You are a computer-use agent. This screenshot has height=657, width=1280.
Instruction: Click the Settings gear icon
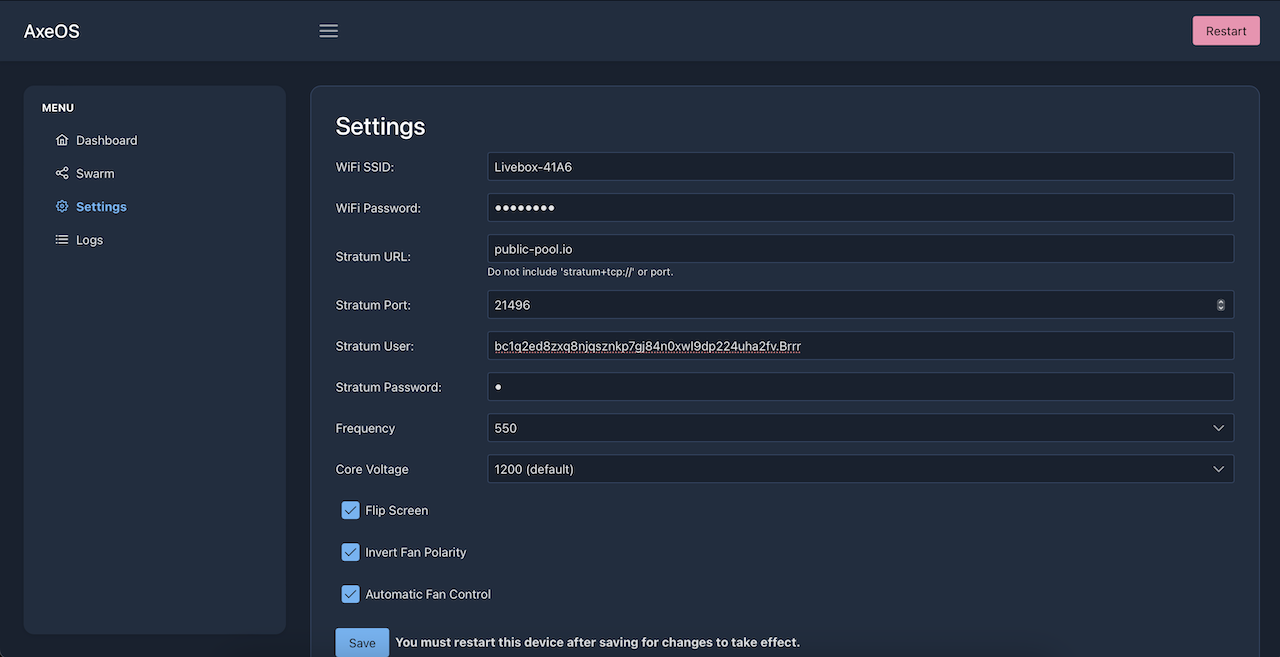click(x=62, y=206)
